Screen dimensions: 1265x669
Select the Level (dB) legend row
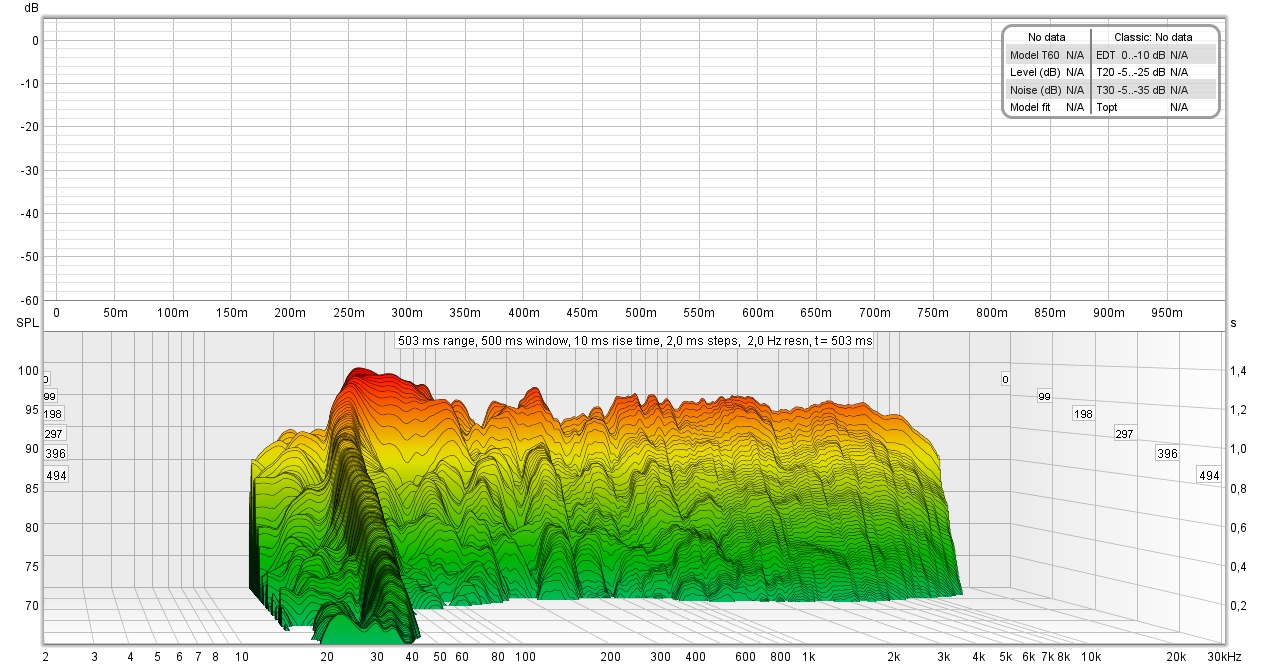pyautogui.click(x=1047, y=72)
